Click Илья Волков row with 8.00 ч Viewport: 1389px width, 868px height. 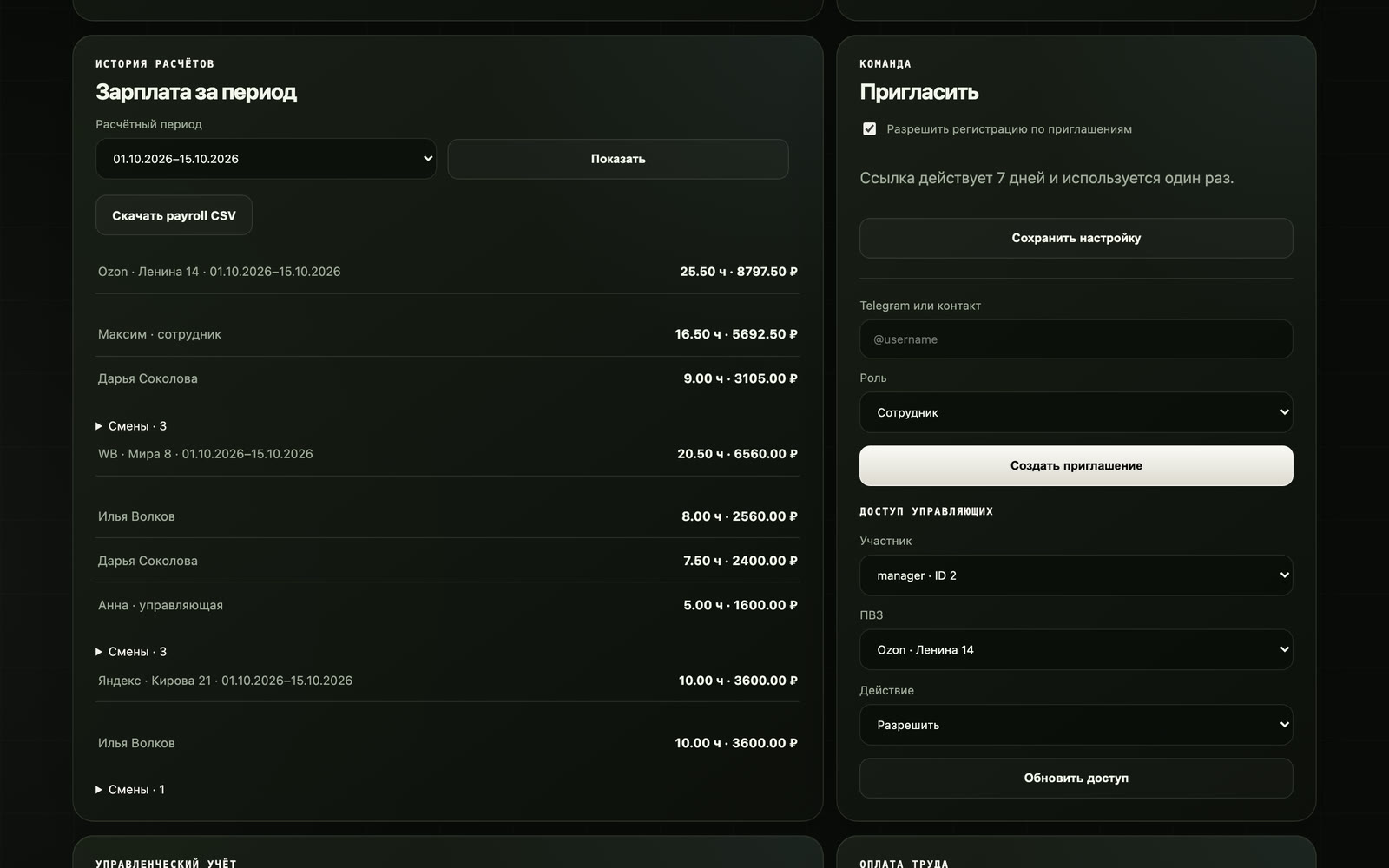tap(447, 516)
